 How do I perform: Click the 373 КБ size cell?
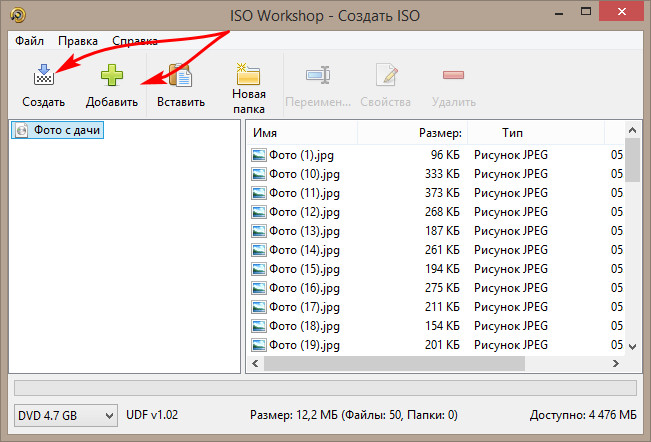(442, 193)
